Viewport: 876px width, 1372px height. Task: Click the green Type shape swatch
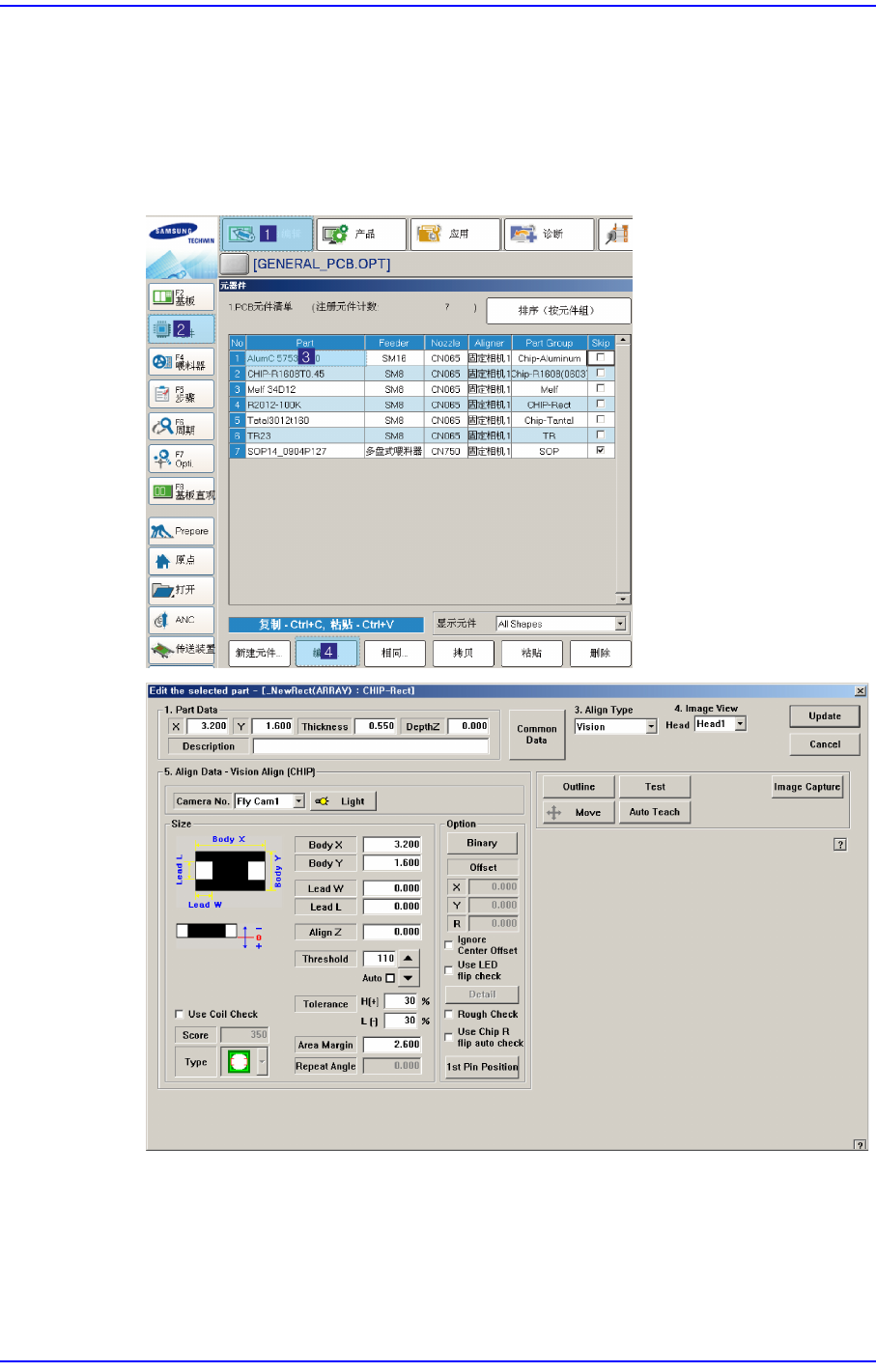(238, 1063)
